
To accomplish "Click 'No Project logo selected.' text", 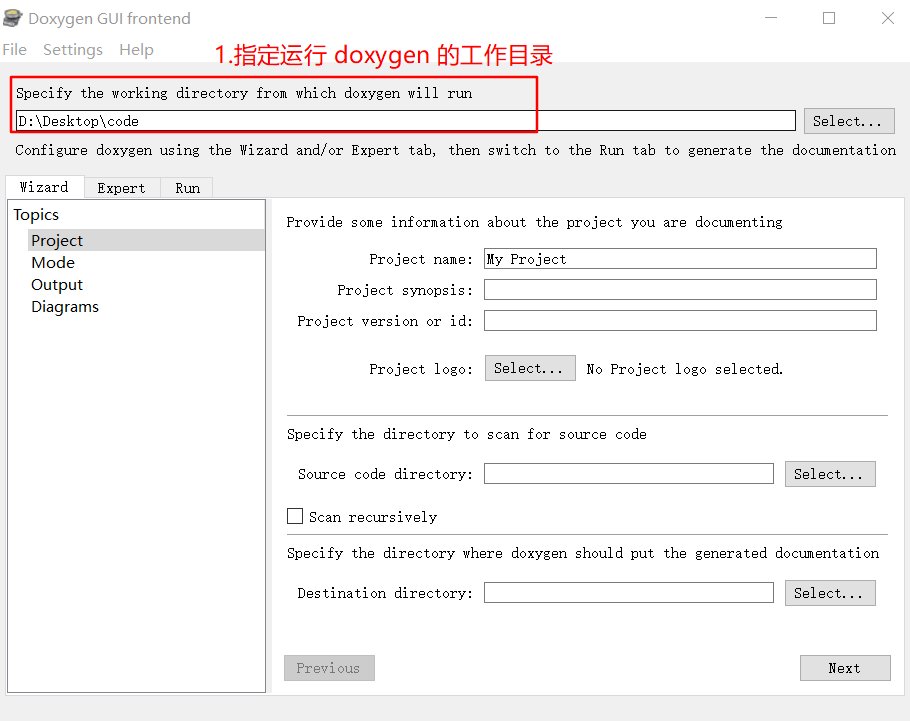I will pyautogui.click(x=685, y=369).
